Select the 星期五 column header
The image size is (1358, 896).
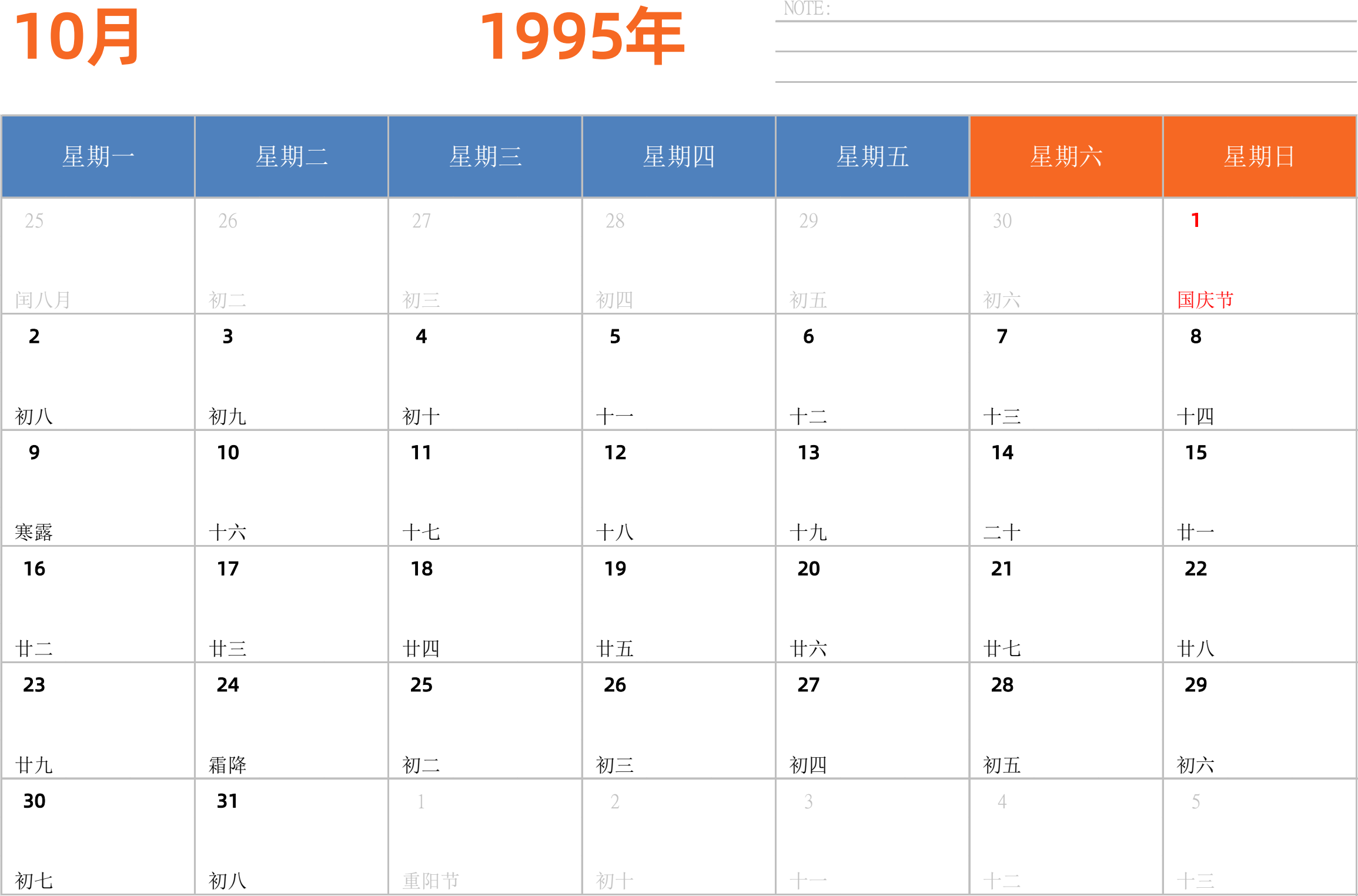pos(872,156)
